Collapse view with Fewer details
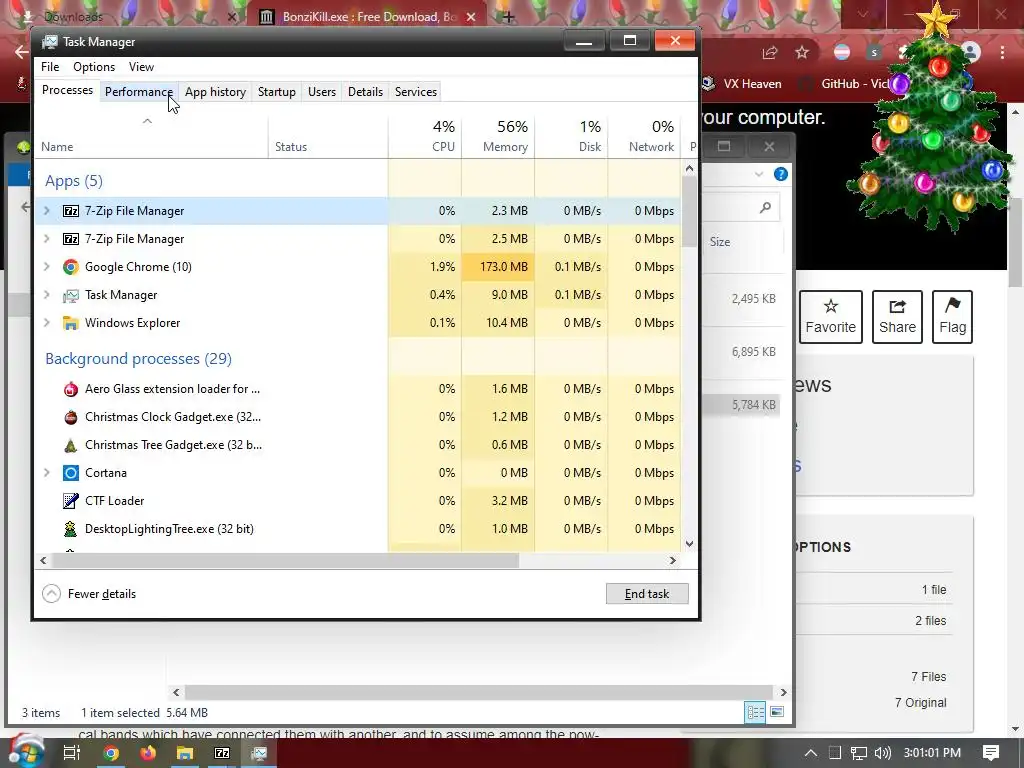 [89, 594]
